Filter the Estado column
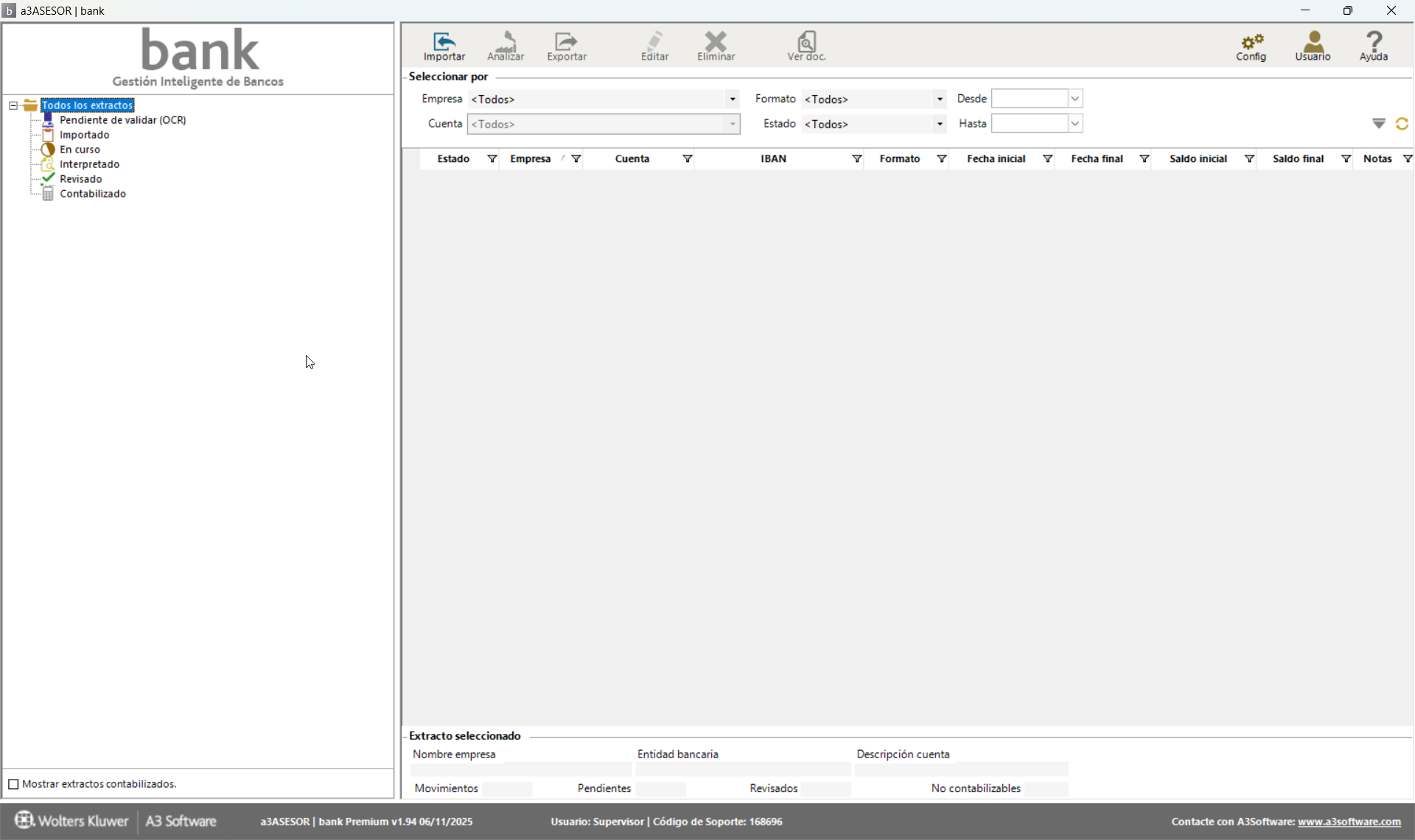1415x840 pixels. pyautogui.click(x=492, y=159)
